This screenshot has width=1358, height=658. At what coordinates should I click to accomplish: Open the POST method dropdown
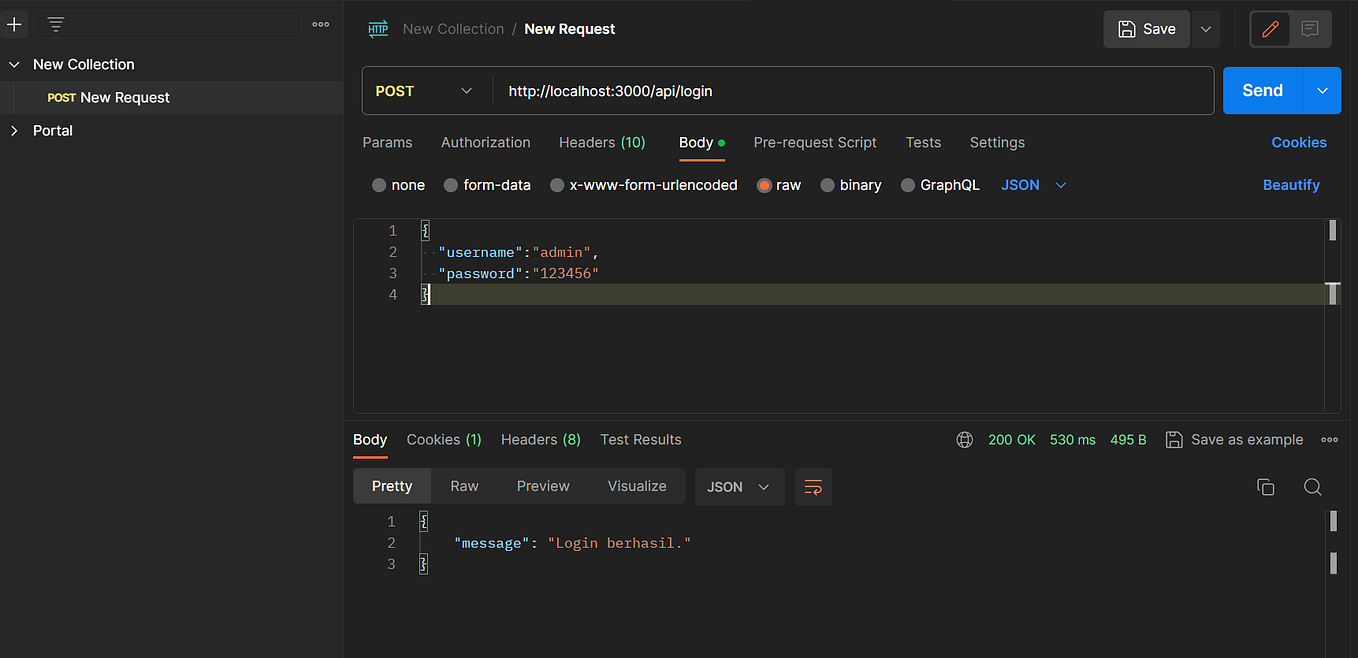pos(424,91)
